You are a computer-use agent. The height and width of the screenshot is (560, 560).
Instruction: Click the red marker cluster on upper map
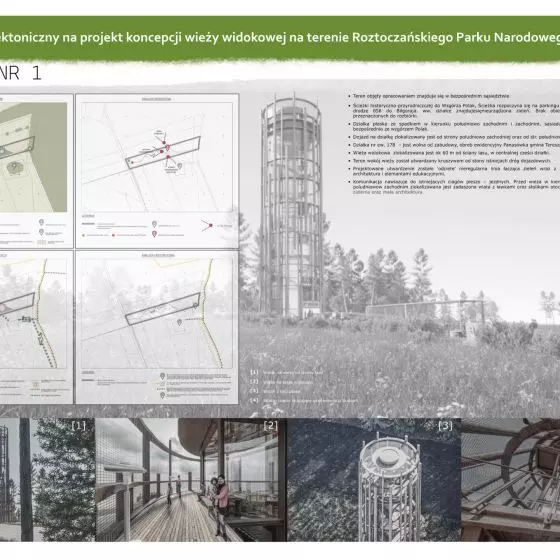coord(166,150)
